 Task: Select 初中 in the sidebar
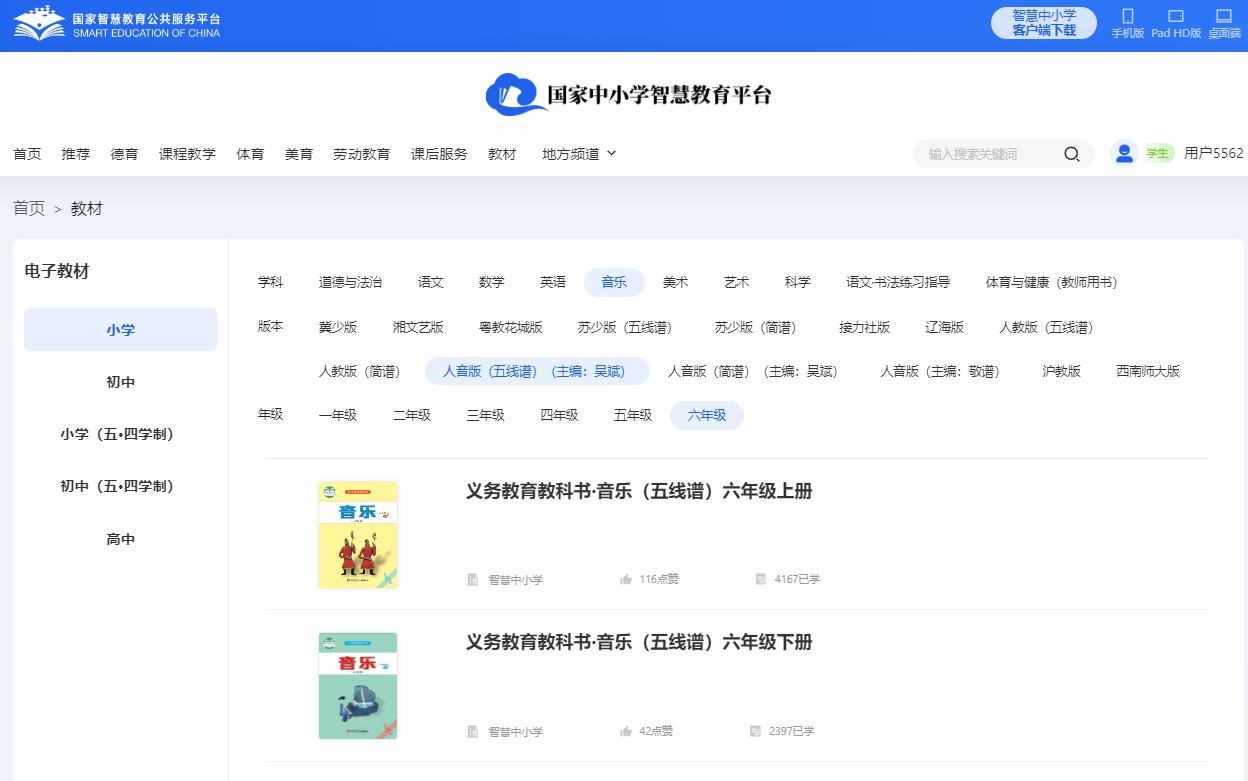121,382
